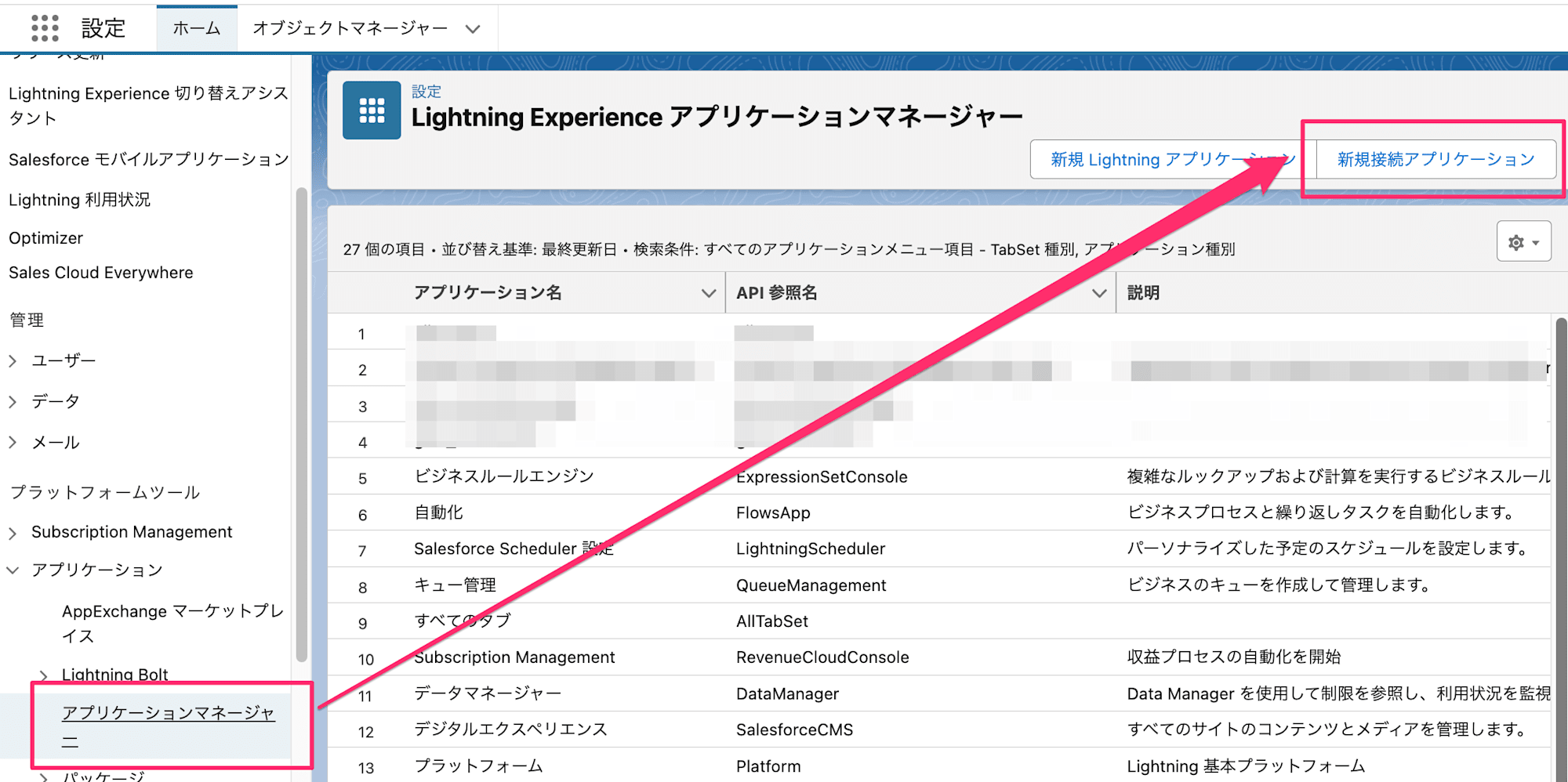Click the DataManager API name cell
Viewport: 1568px width, 782px height.
[787, 693]
